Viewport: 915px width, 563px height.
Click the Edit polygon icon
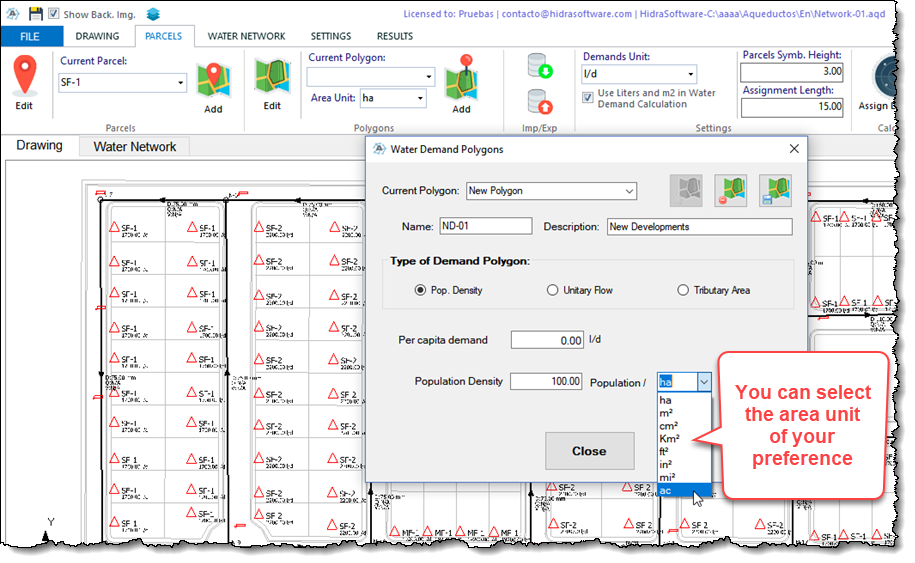[271, 76]
